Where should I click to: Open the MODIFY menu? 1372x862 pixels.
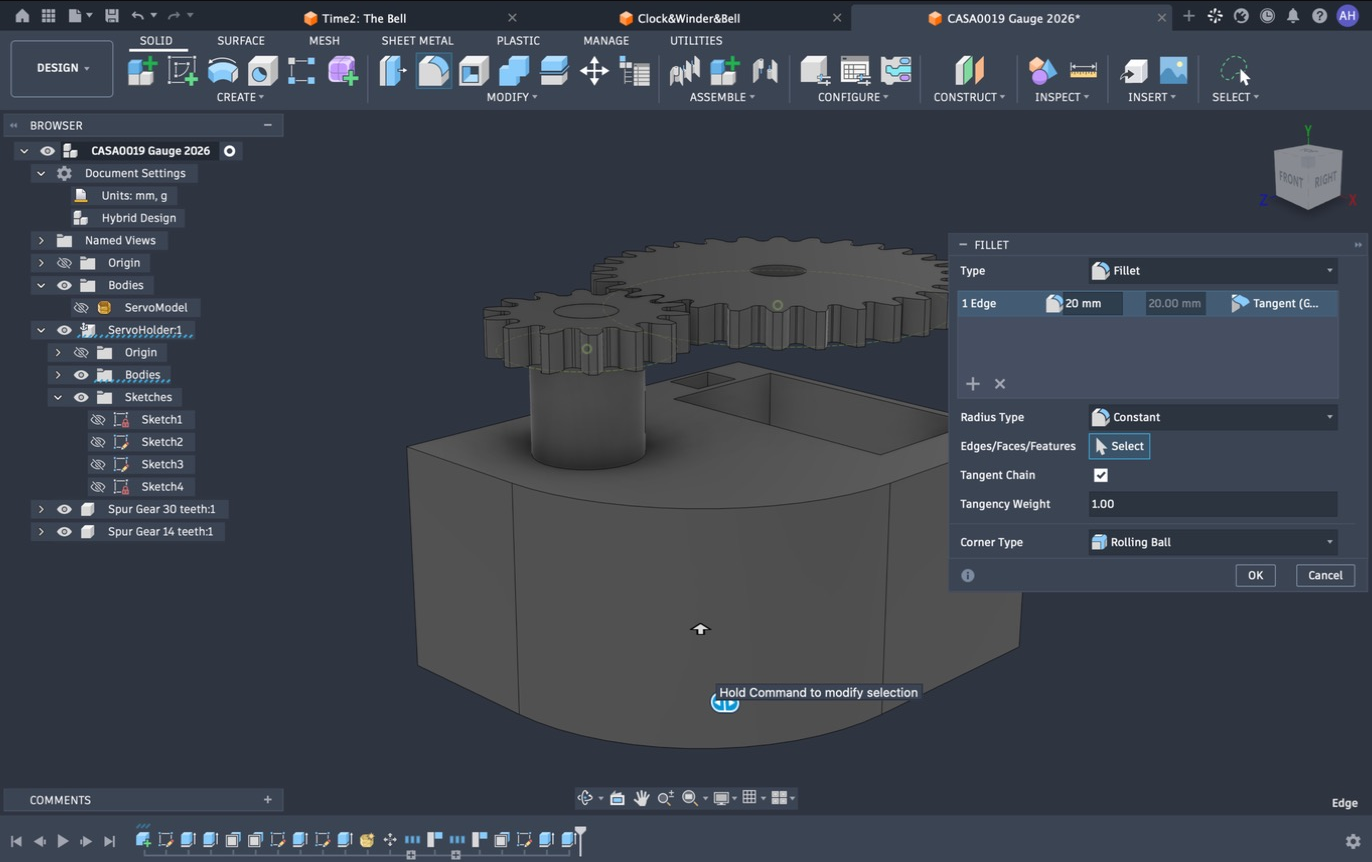pos(512,97)
